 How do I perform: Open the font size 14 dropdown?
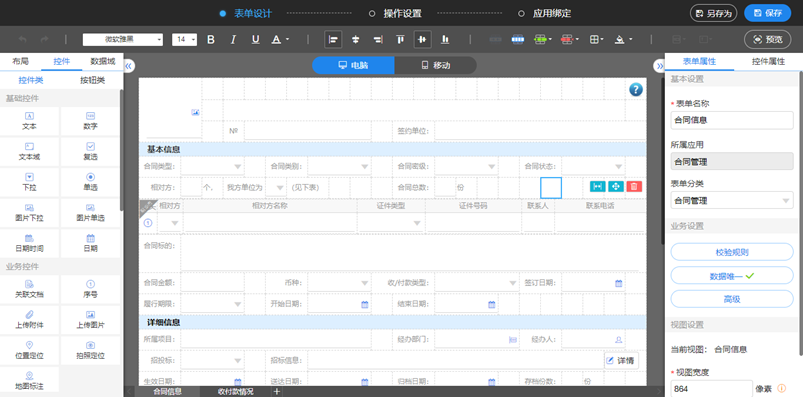[184, 39]
